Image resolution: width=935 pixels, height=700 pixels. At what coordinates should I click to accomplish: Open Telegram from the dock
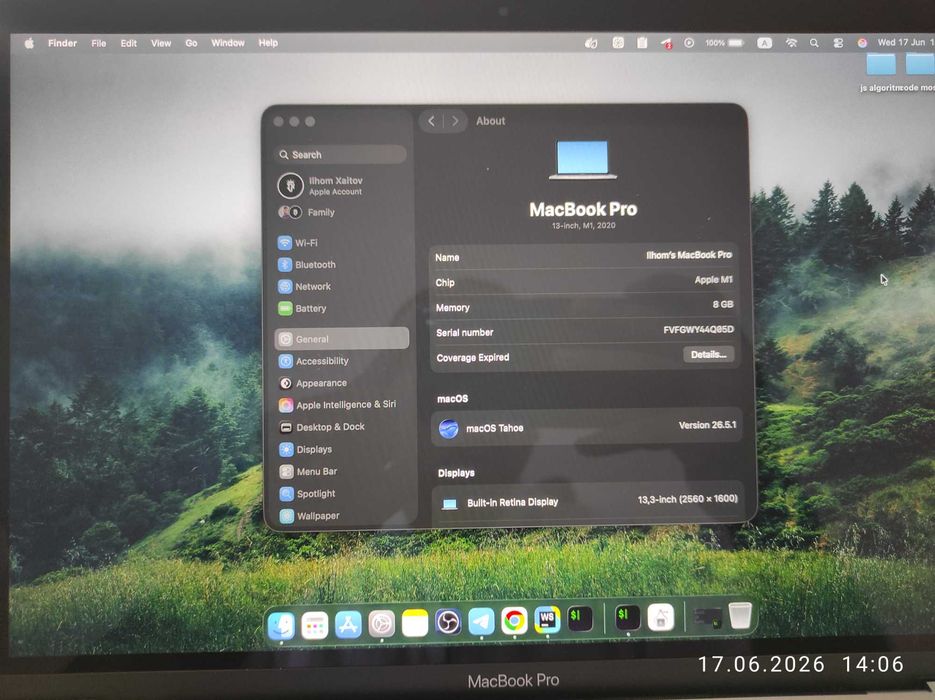point(481,622)
